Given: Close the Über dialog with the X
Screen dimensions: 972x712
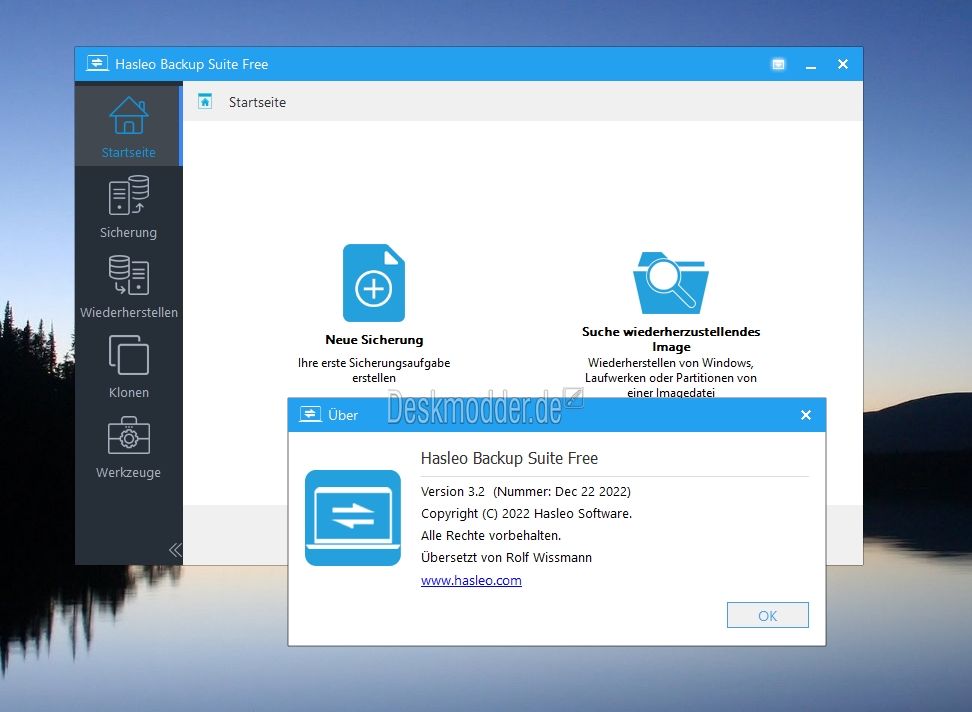Looking at the screenshot, I should tap(806, 415).
